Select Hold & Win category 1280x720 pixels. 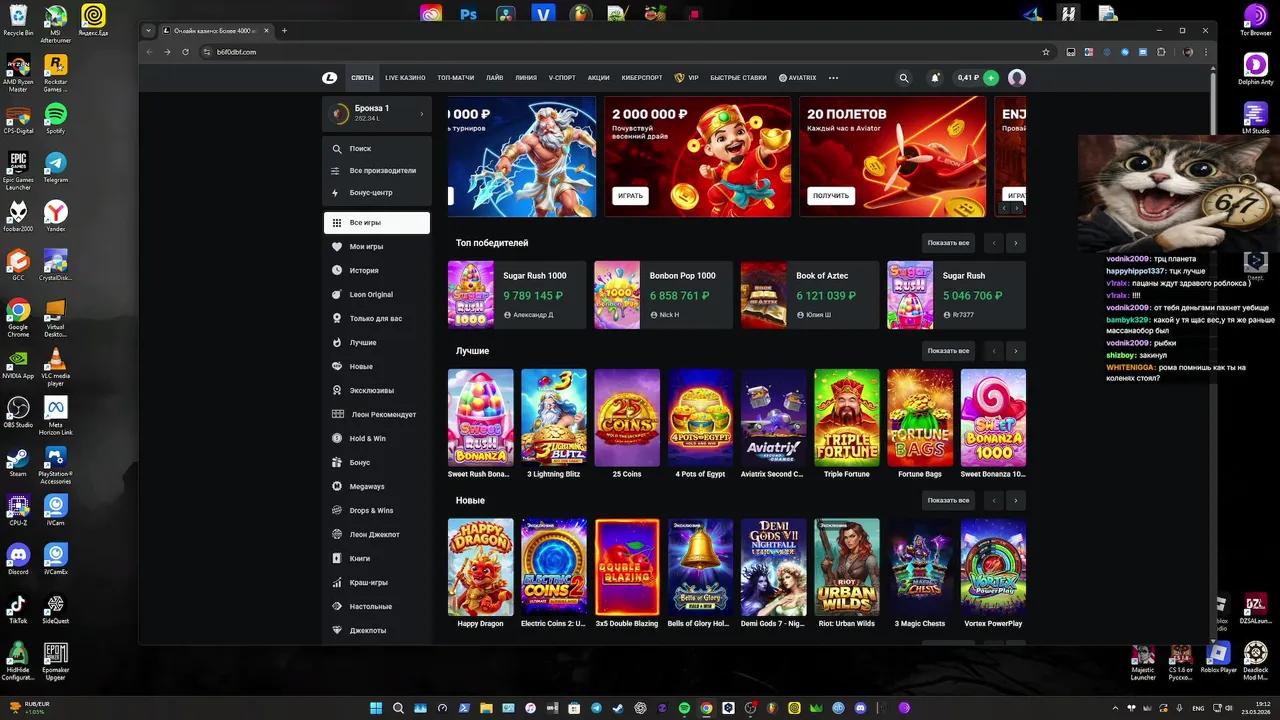point(377,438)
